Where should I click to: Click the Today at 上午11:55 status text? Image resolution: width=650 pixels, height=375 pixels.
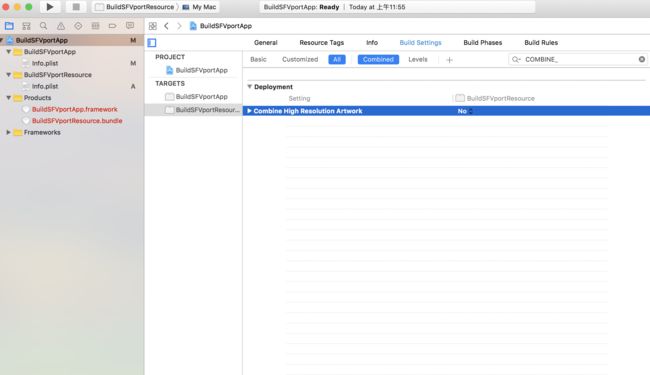tap(377, 7)
